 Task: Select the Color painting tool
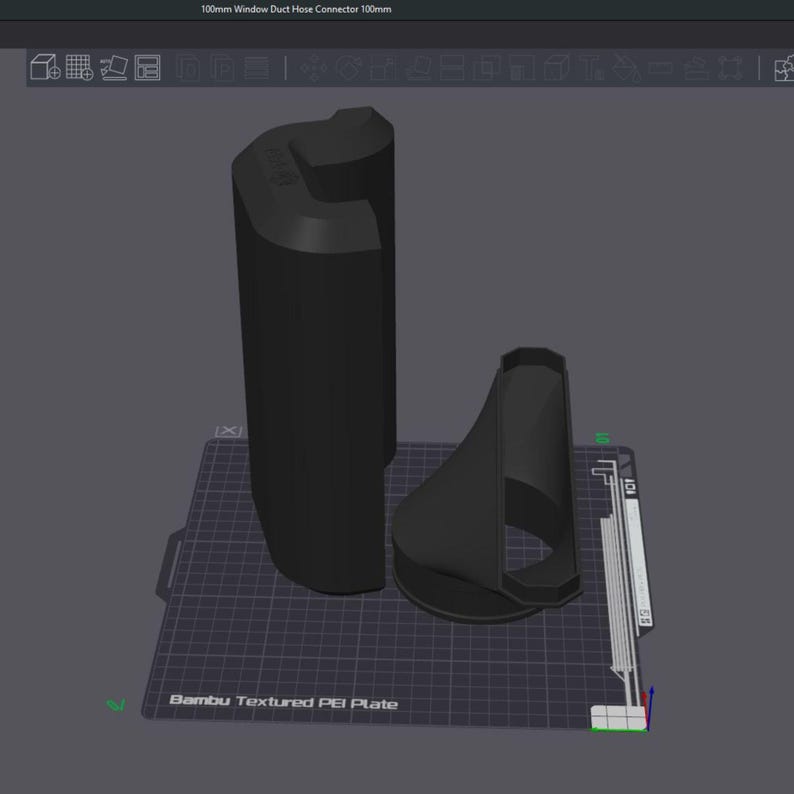pyautogui.click(x=626, y=68)
